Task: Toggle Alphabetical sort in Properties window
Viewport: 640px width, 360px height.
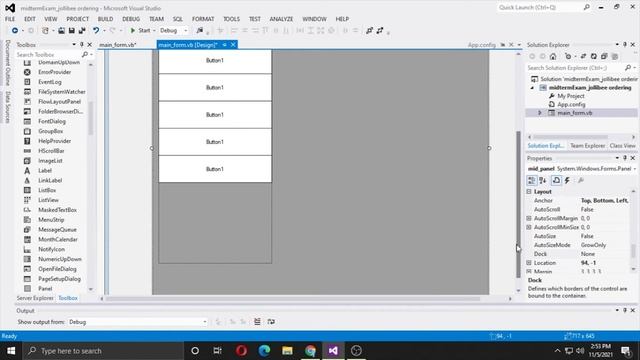Action: [542, 180]
